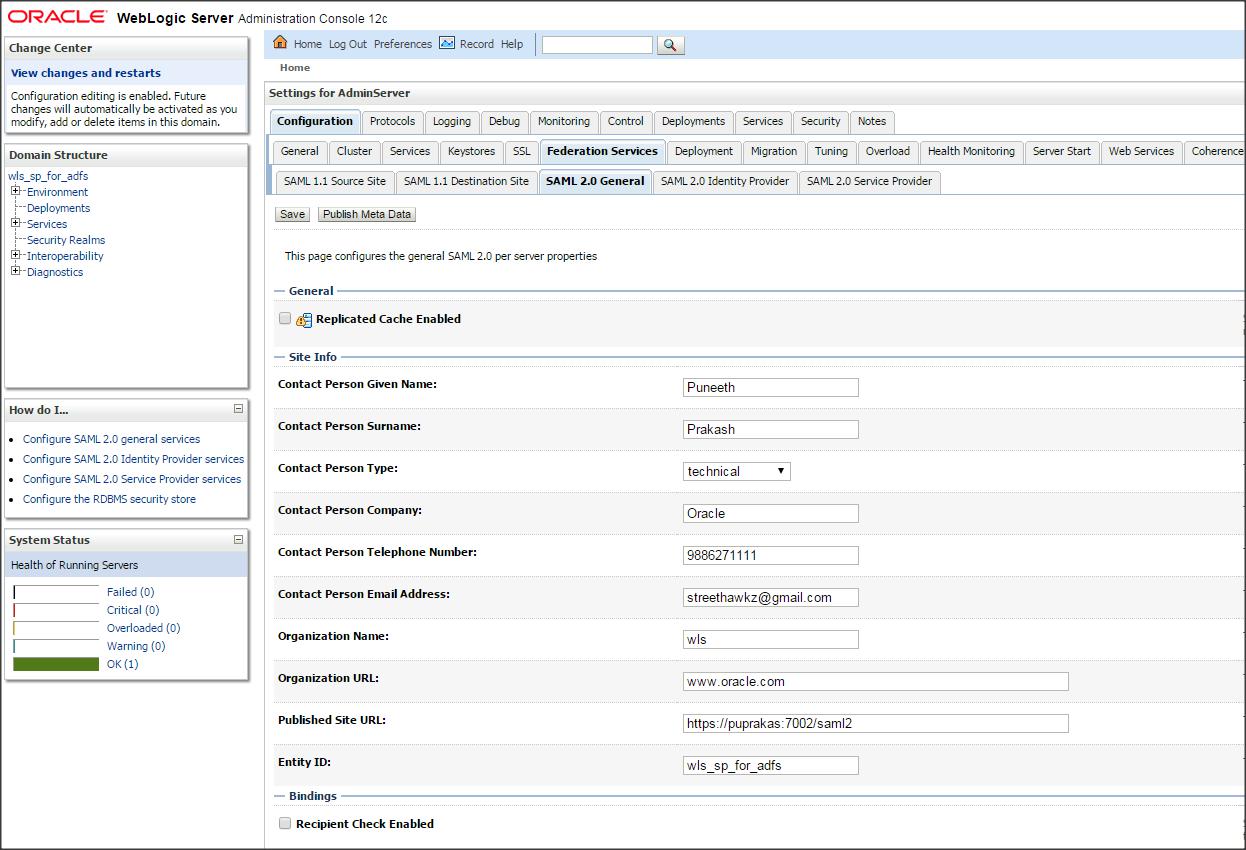Viewport: 1246px width, 850px height.
Task: Expand the Environment tree node
Action: point(16,192)
